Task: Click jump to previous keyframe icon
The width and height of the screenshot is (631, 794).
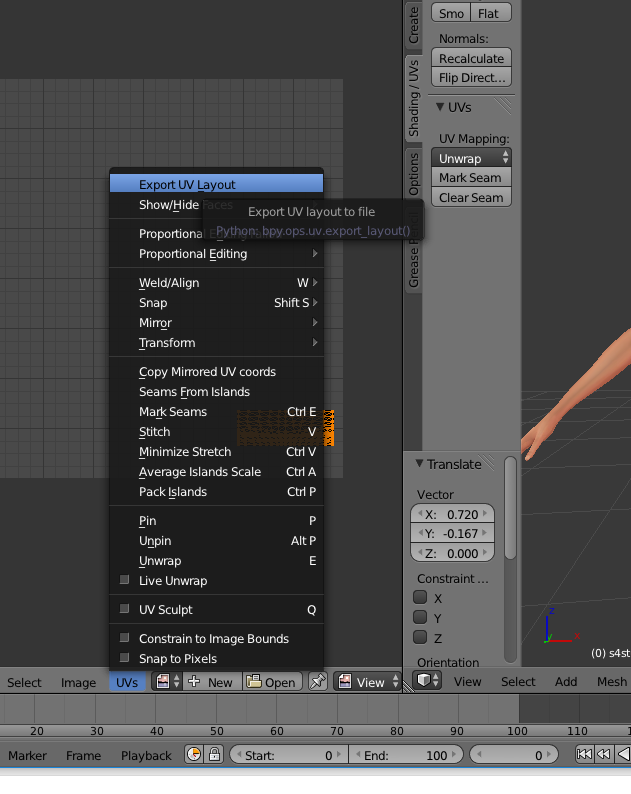Action: (604, 754)
